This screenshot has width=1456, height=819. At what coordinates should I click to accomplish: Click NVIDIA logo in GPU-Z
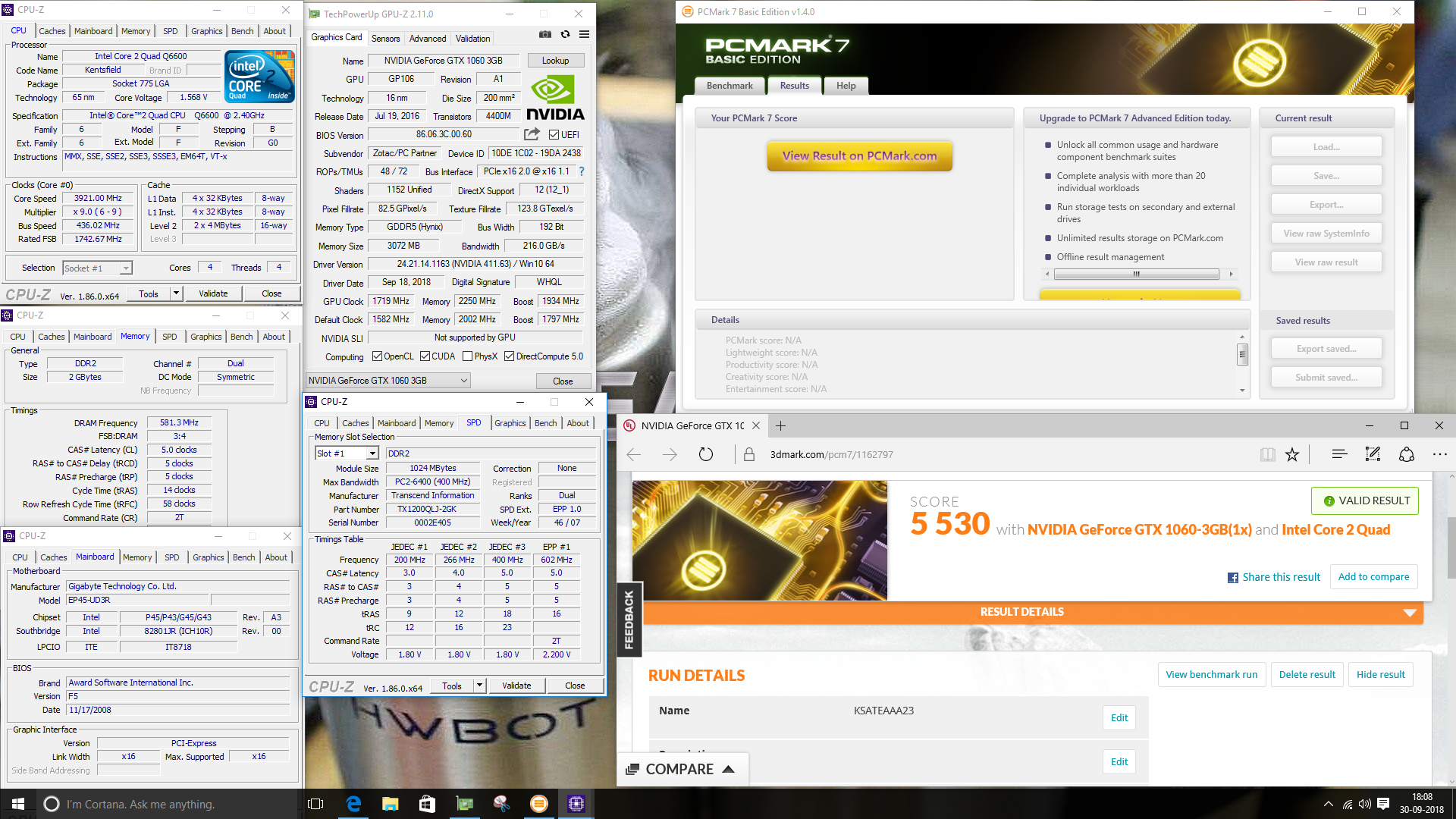click(x=555, y=98)
